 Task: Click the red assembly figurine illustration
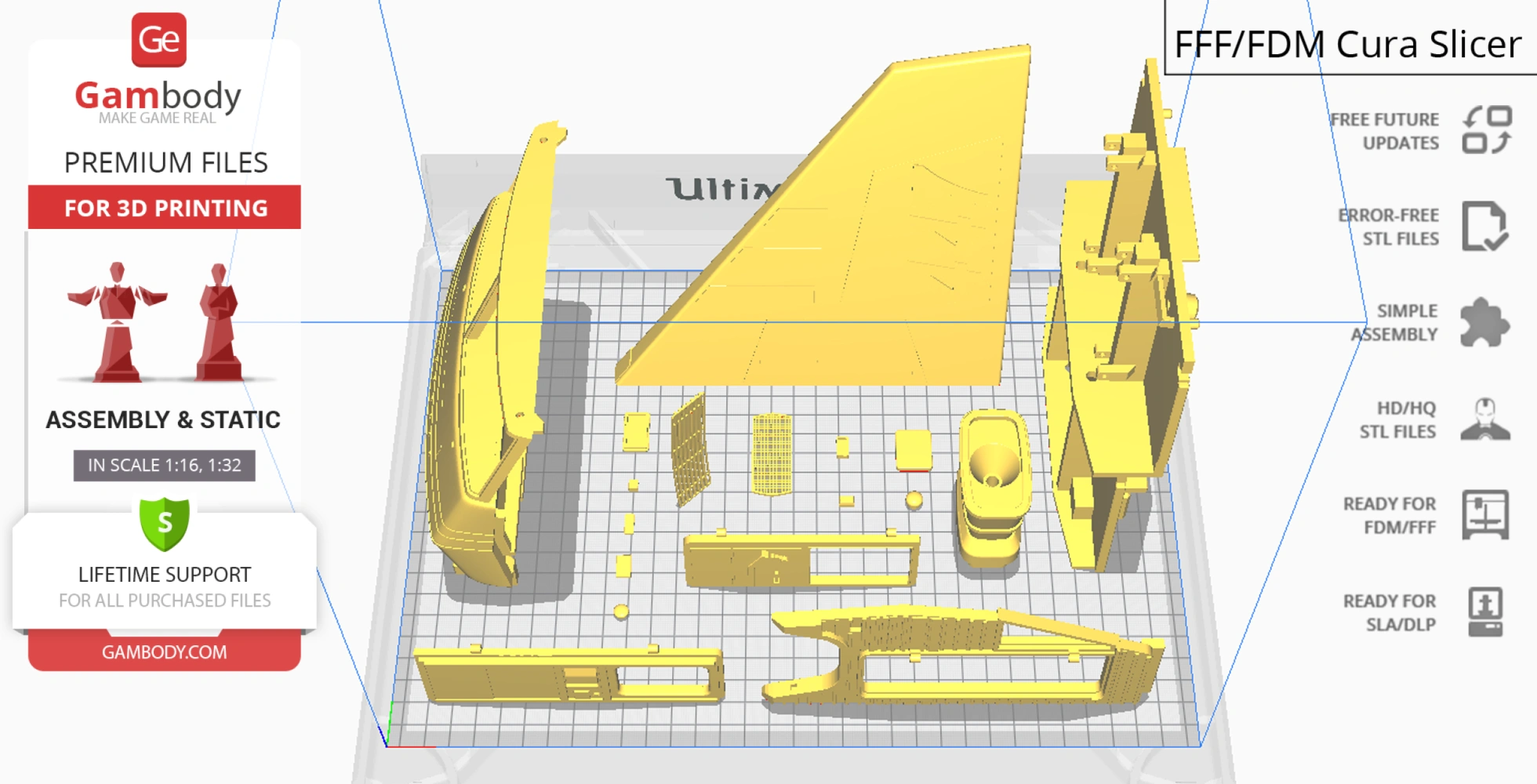[119, 321]
